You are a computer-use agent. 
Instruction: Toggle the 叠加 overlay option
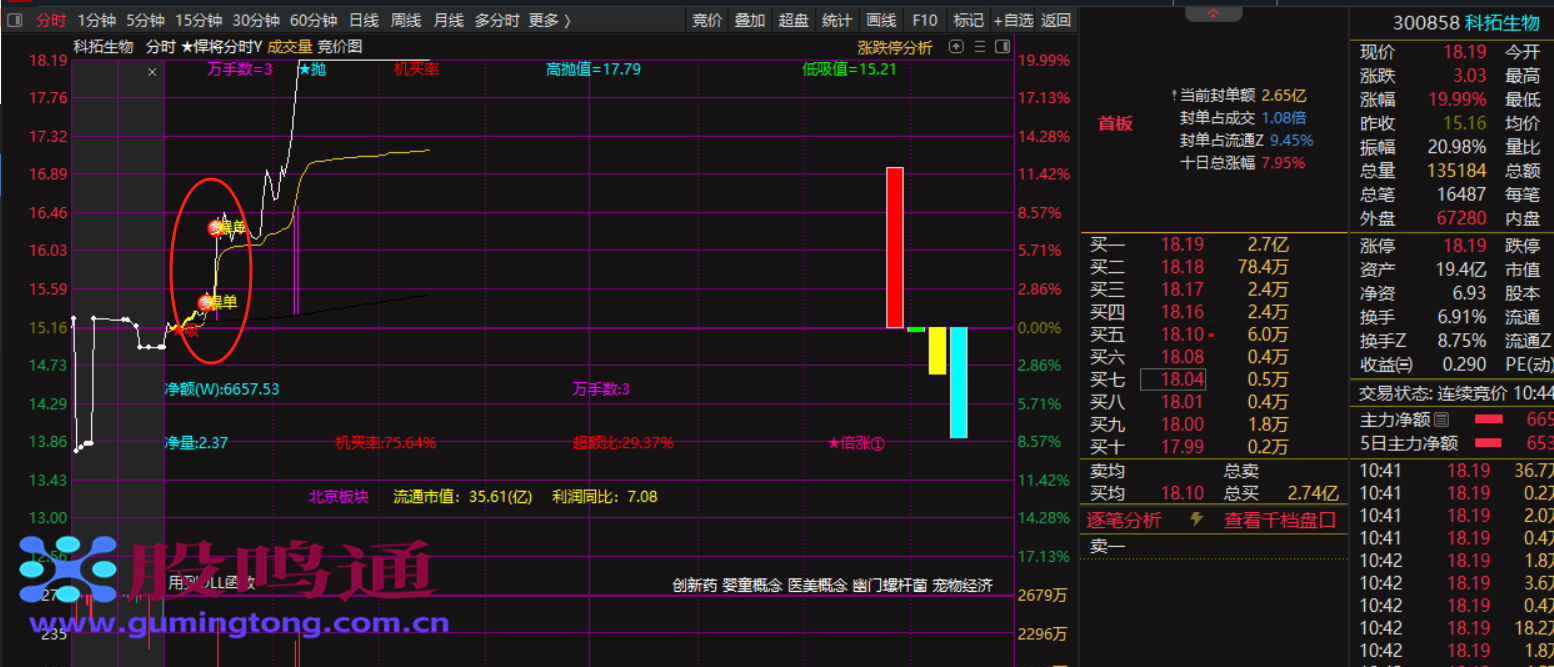pos(749,20)
